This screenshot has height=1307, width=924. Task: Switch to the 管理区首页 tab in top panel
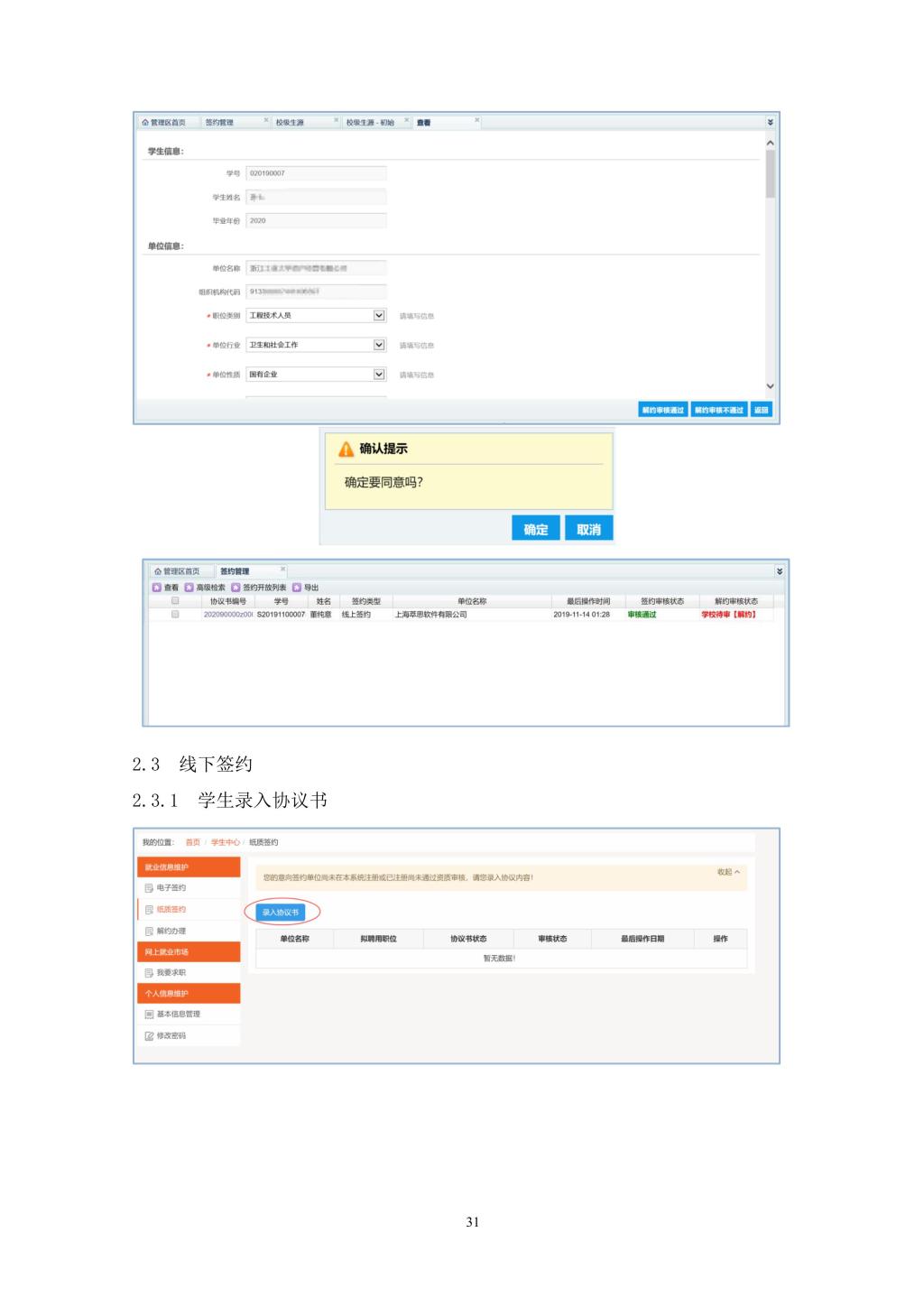pyautogui.click(x=164, y=123)
